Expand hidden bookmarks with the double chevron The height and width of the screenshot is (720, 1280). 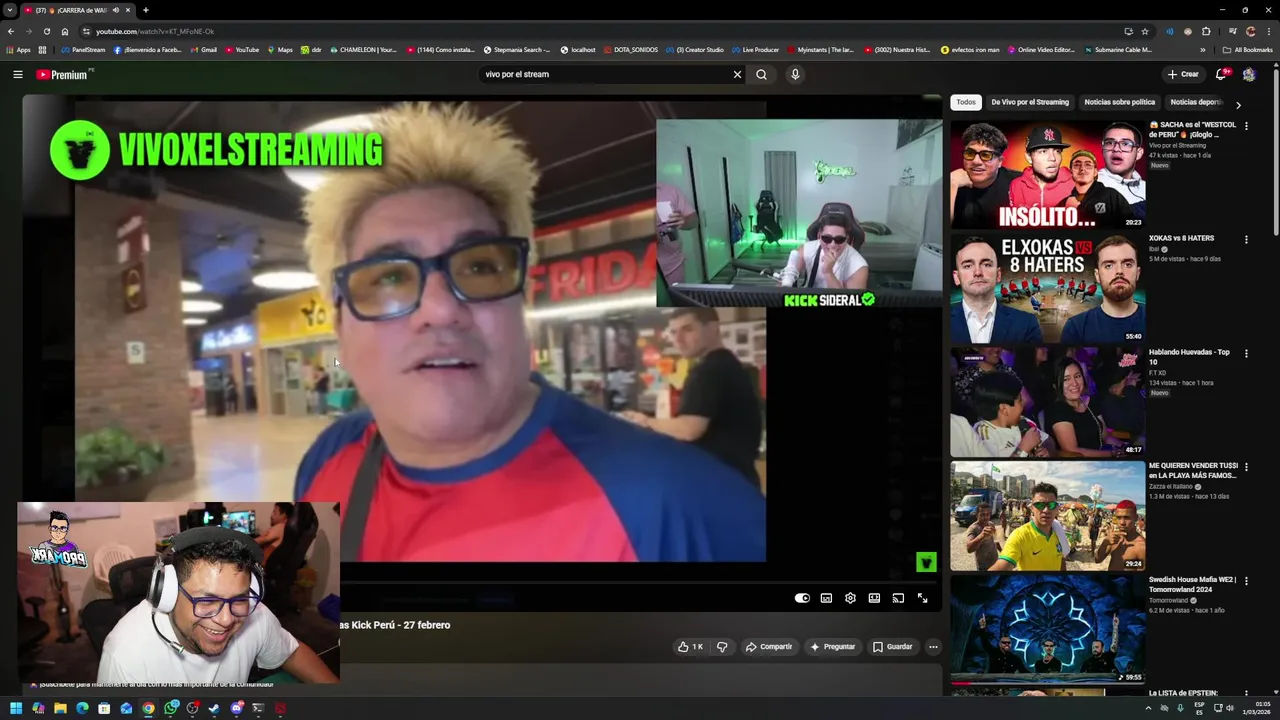pyautogui.click(x=1203, y=50)
